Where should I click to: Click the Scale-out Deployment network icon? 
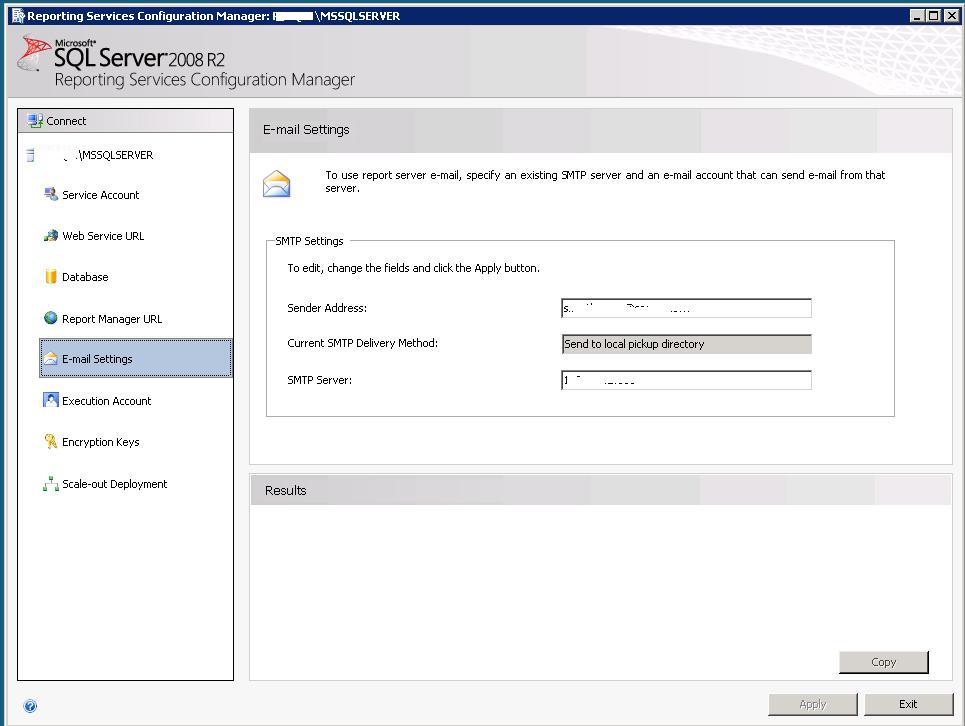(50, 484)
